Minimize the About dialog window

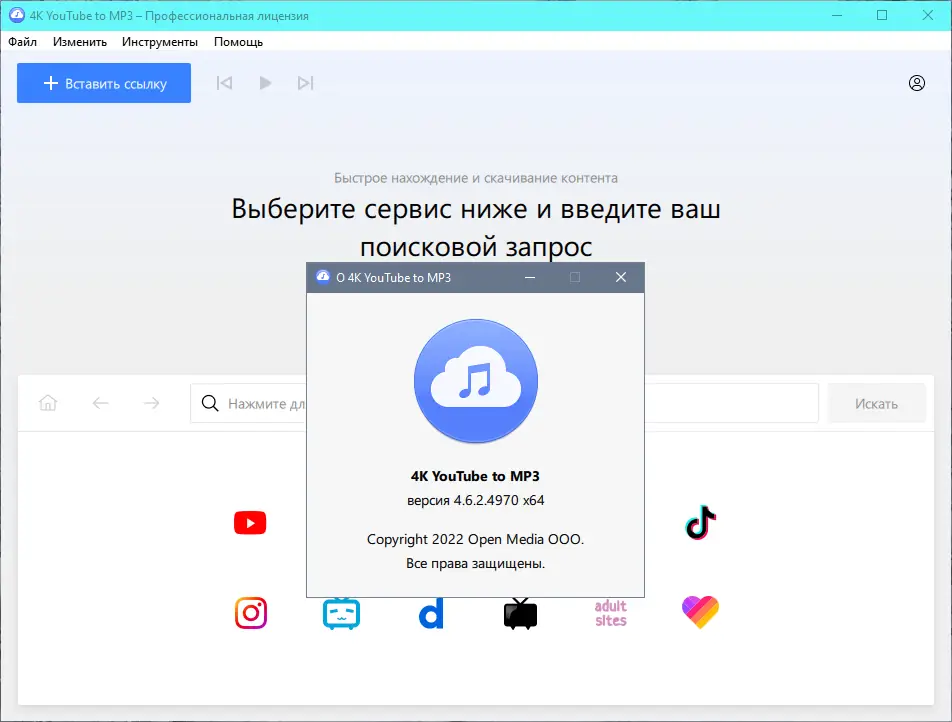pyautogui.click(x=530, y=278)
